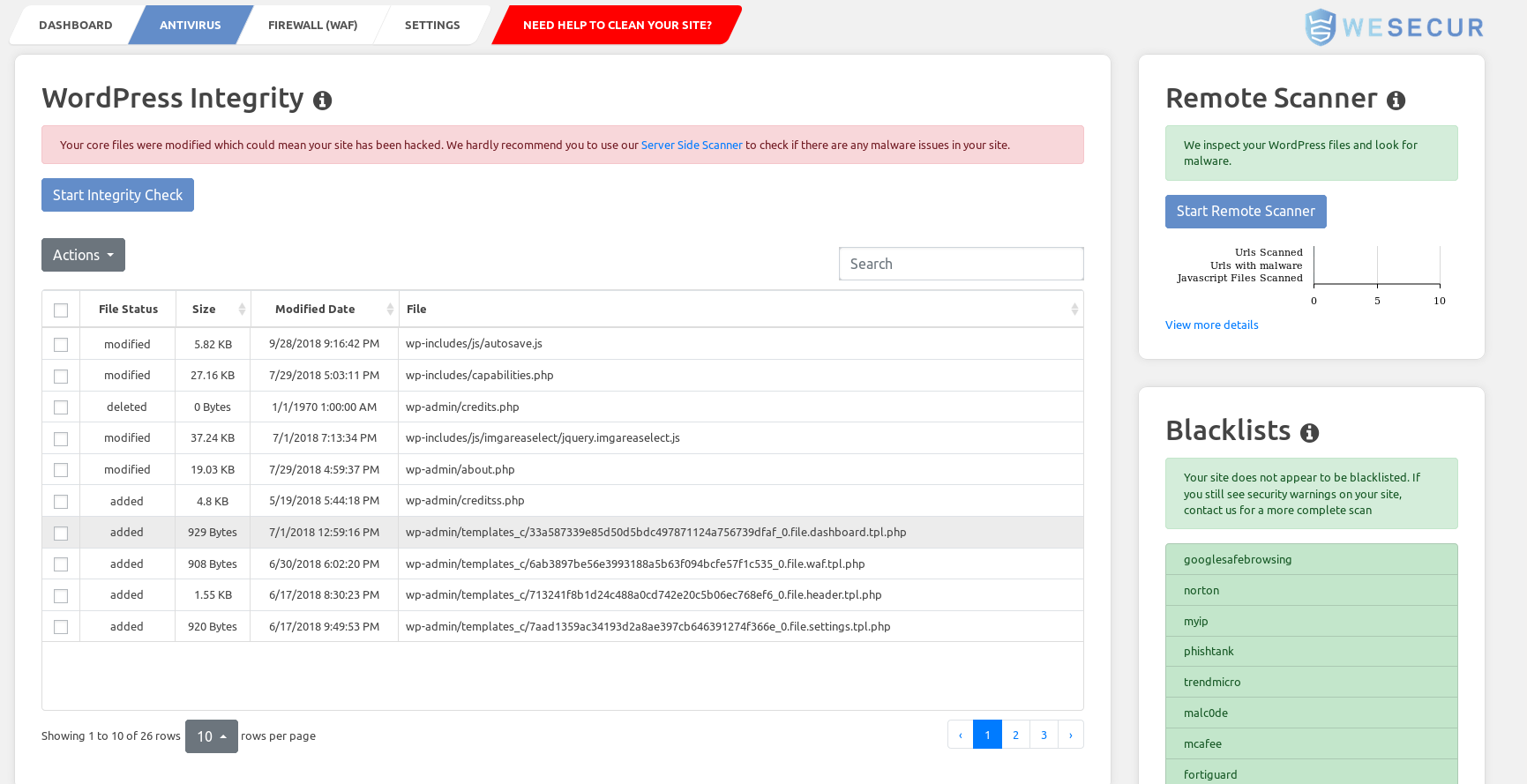Check the capabilities.php row checkbox
Viewport: 1527px width, 784px height.
[x=61, y=377]
